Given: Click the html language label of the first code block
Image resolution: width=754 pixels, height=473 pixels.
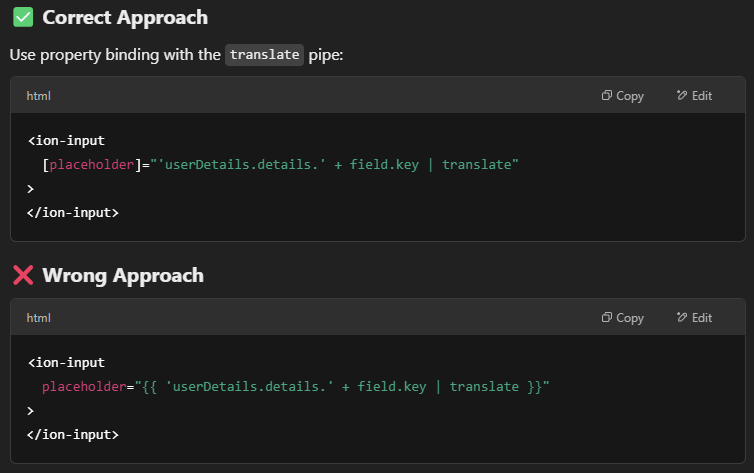Looking at the screenshot, I should [38, 96].
